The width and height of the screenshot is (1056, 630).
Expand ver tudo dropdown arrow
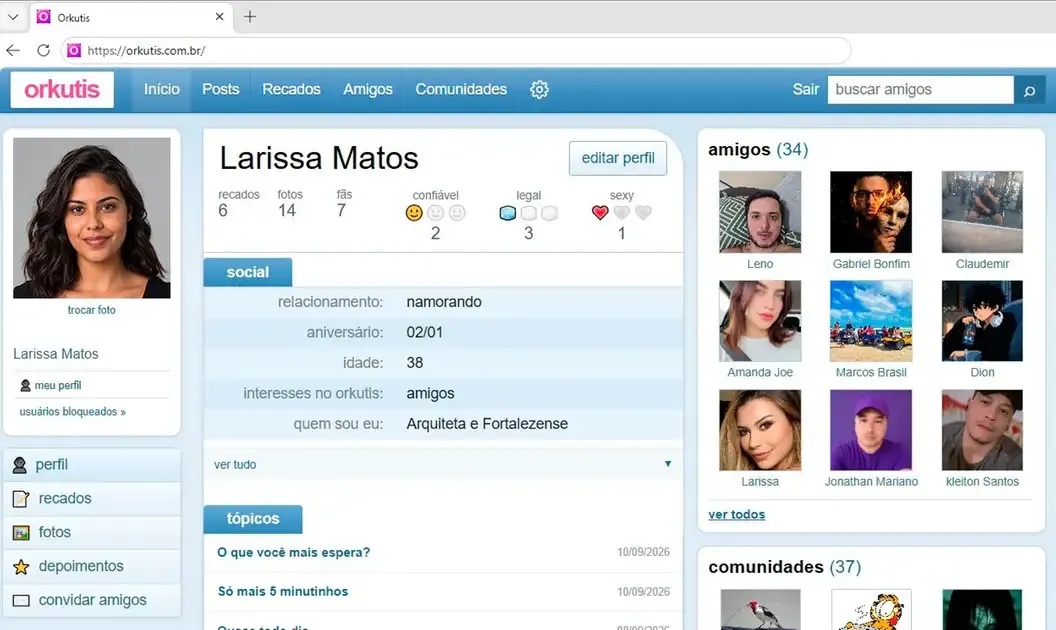(x=668, y=464)
